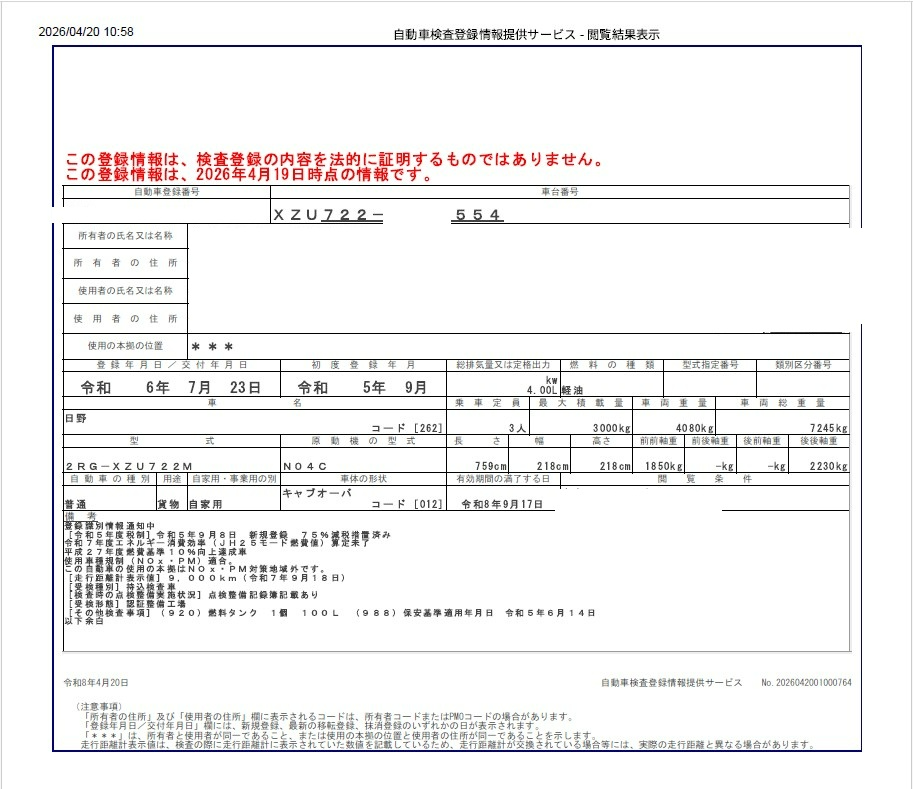Click the [受検形態] 認証整備工場 line
Screen dimensions: 913x789
pyautogui.click(x=126, y=604)
